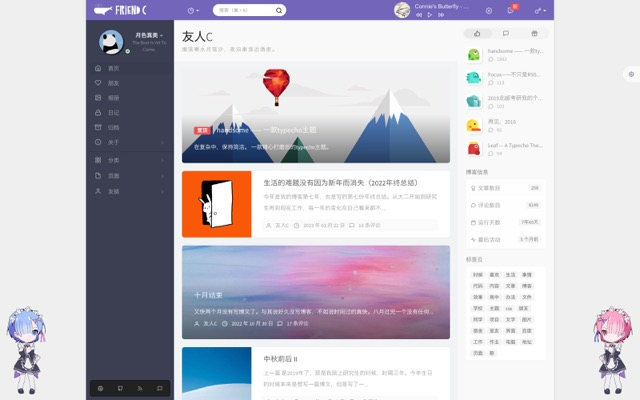Open the 日记 diary sidebar item
Viewport: 640px width, 400px height.
pos(113,112)
